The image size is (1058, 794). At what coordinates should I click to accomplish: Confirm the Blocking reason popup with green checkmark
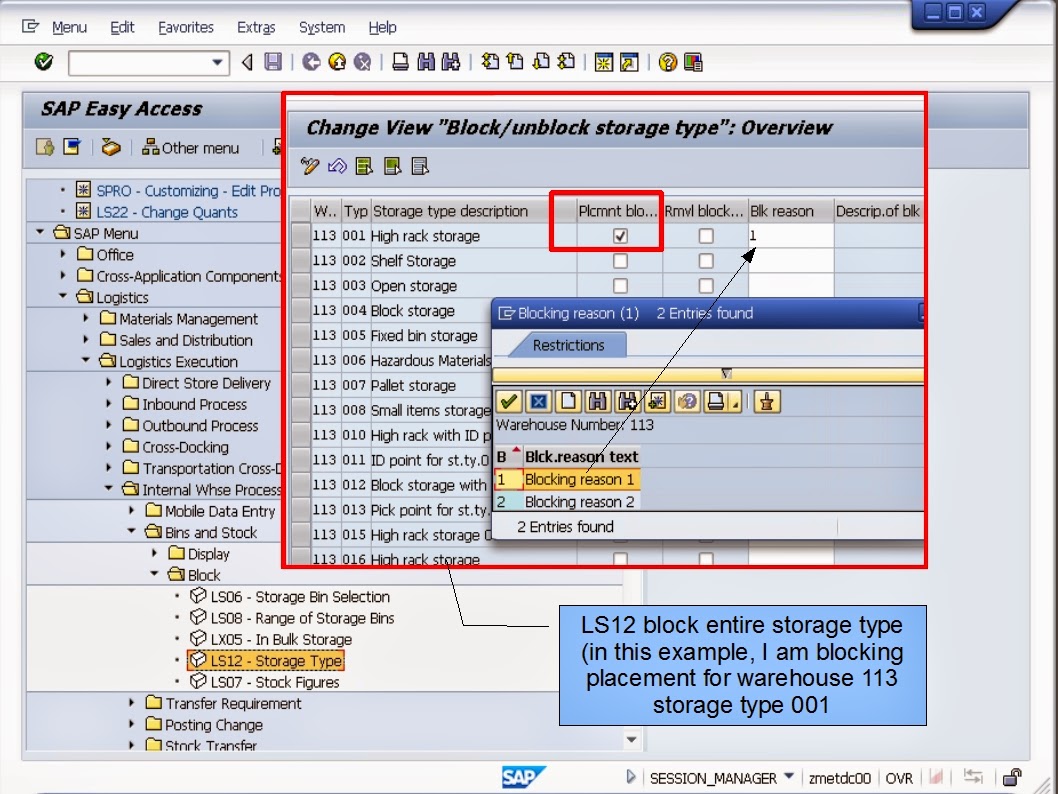tap(507, 401)
